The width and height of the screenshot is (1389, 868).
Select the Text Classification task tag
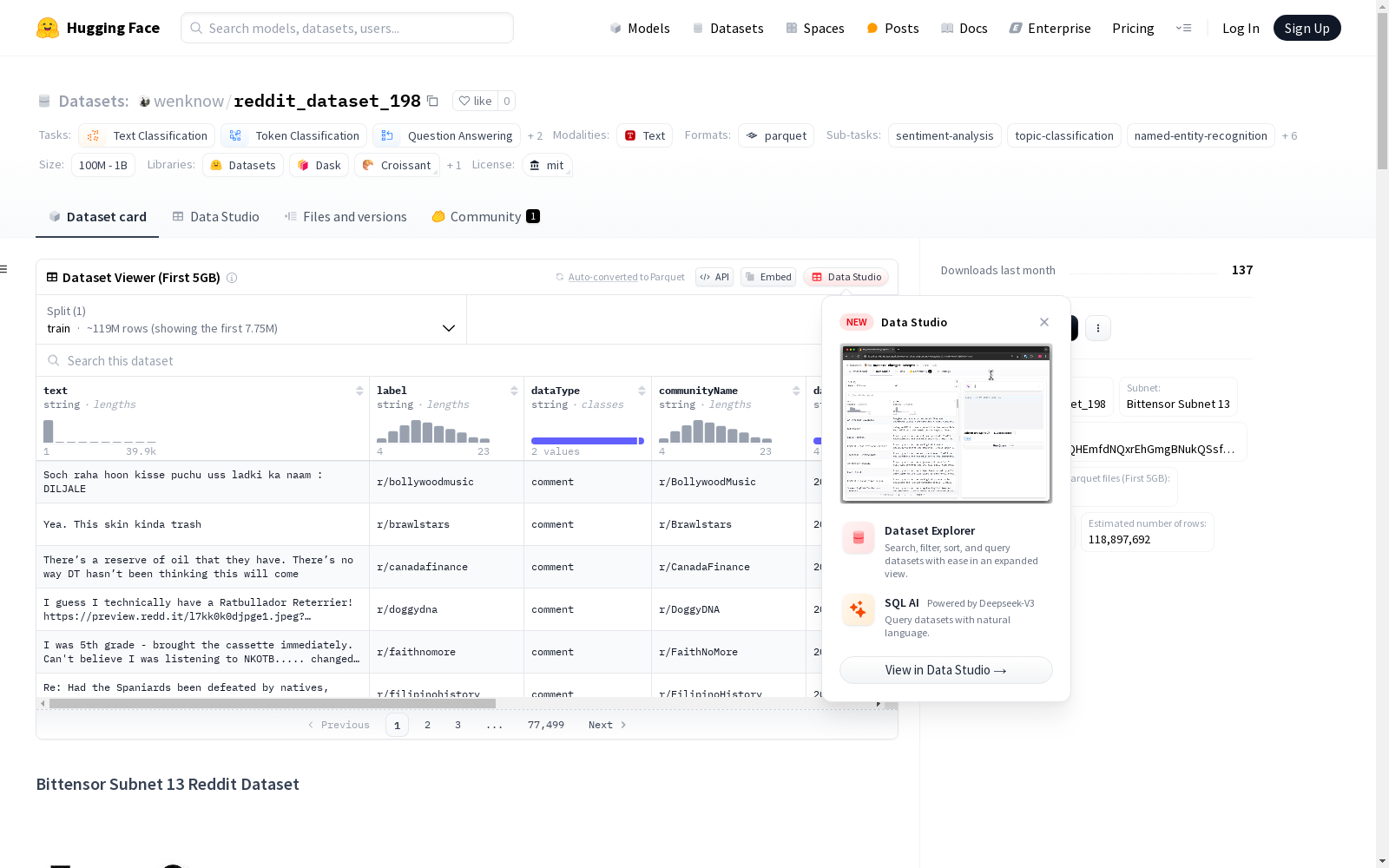tap(147, 135)
